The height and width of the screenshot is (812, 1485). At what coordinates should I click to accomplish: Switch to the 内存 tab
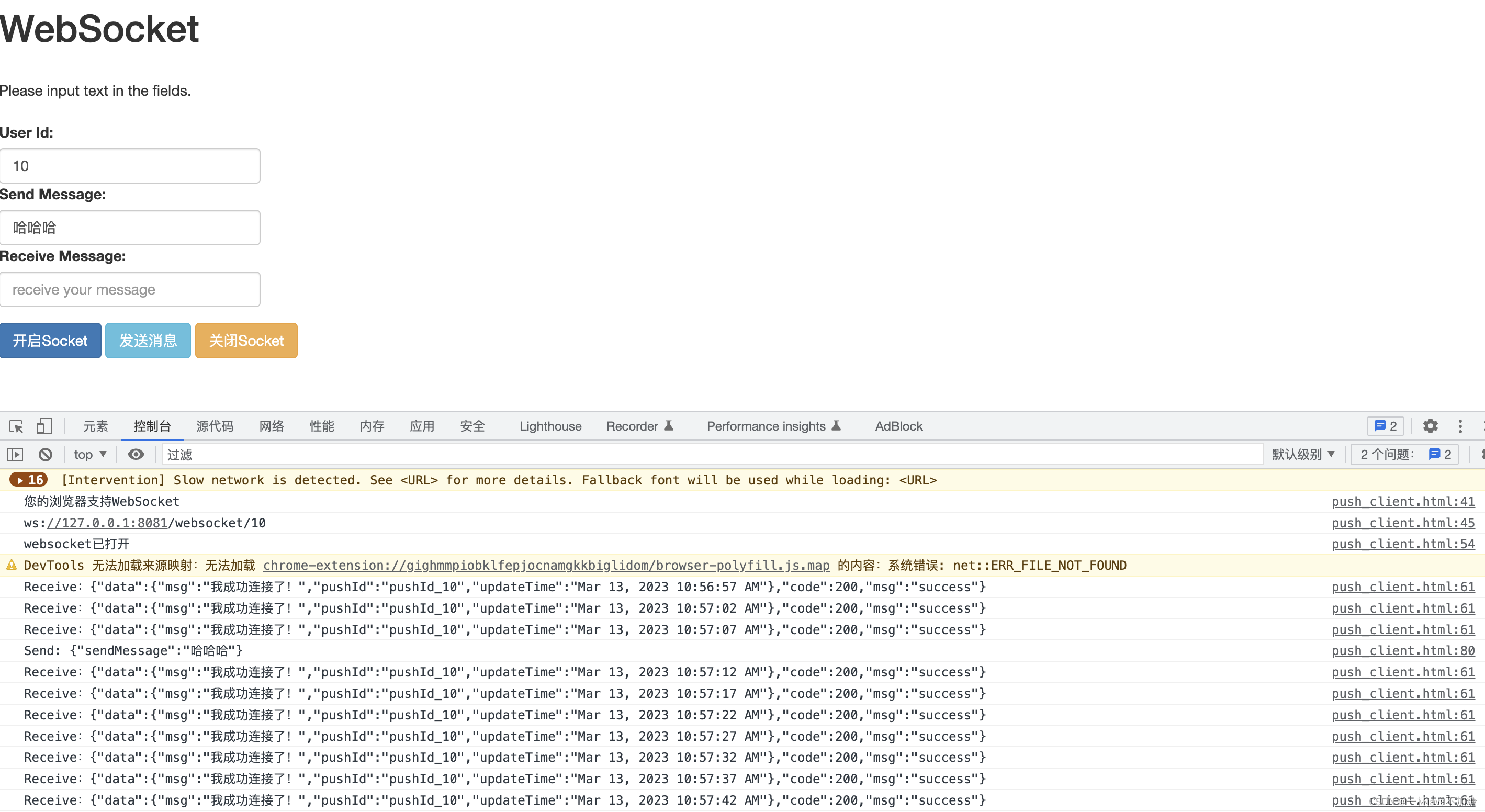coord(372,426)
